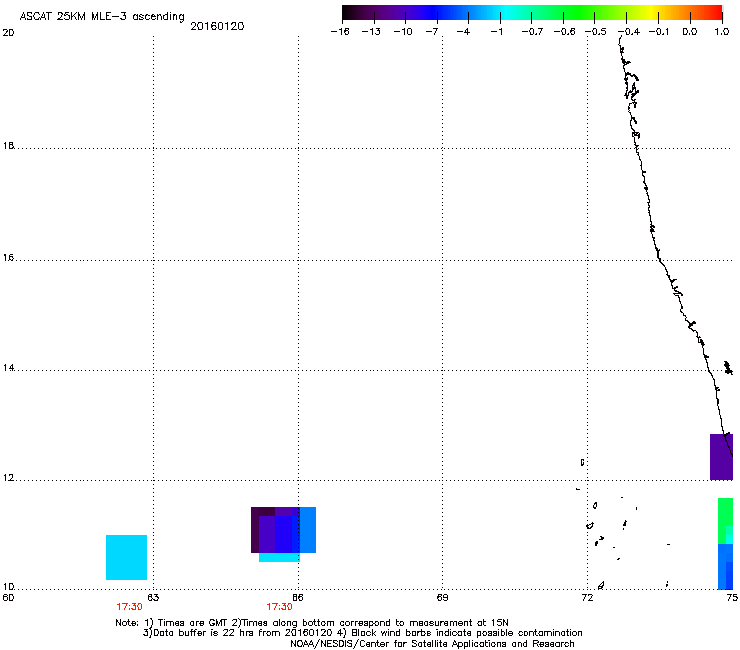Image resolution: width=740 pixels, height=650 pixels.
Task: Click the latitude axis label "10"
Action: (8, 587)
